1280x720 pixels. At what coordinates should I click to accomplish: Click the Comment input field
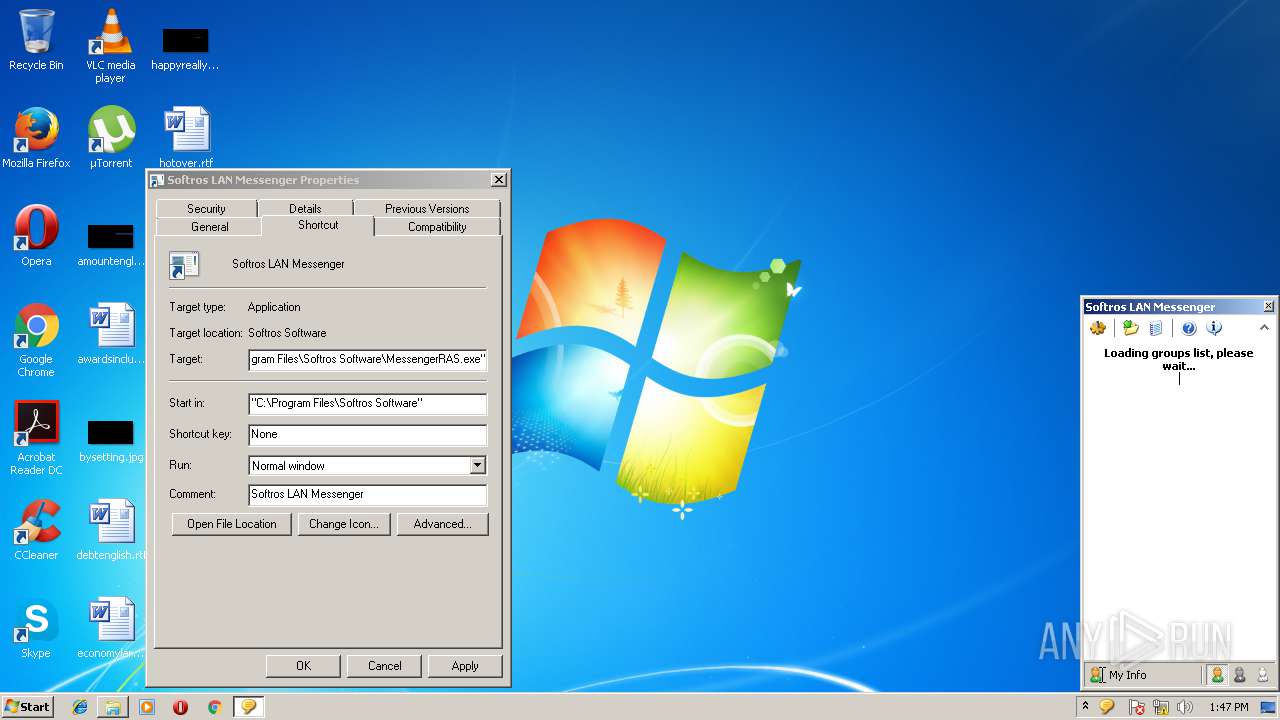[x=367, y=494]
